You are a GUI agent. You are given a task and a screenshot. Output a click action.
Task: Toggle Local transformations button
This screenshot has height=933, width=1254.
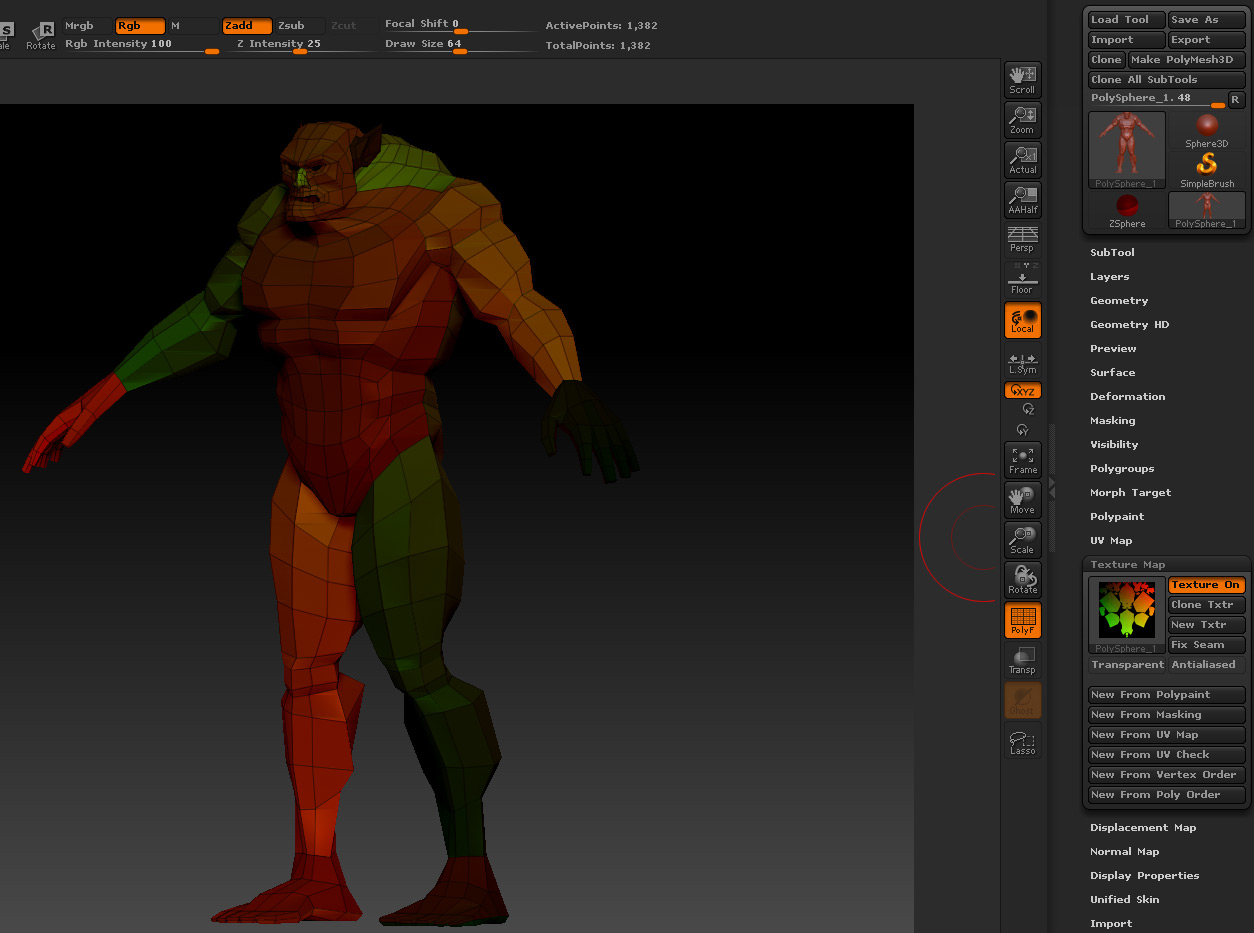click(x=1022, y=320)
